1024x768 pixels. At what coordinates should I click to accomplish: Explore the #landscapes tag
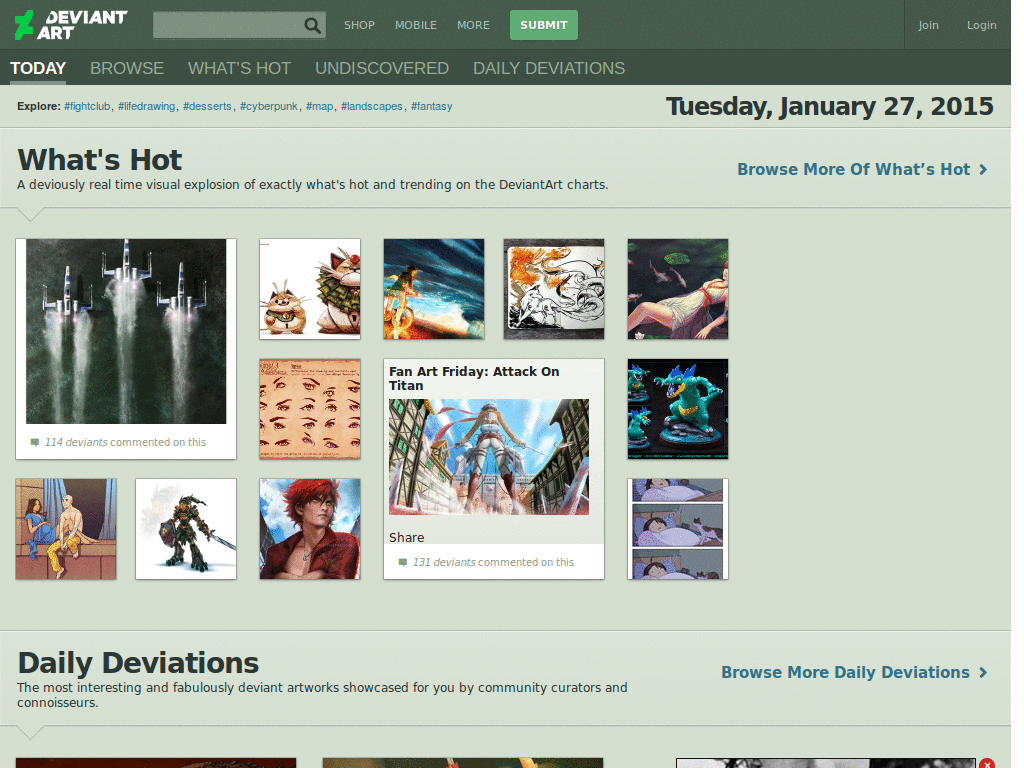pyautogui.click(x=372, y=106)
